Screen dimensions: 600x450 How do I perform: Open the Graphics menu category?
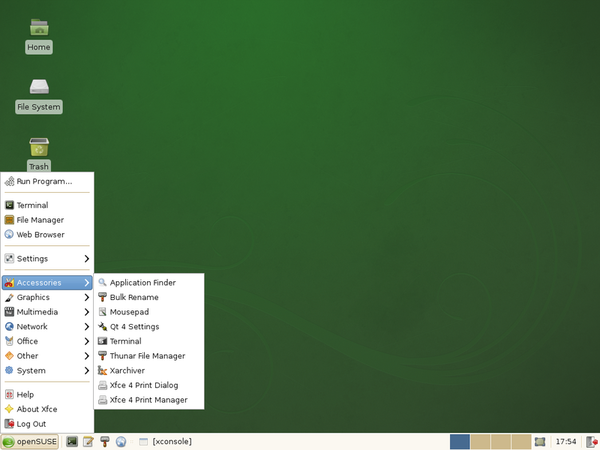[47, 297]
